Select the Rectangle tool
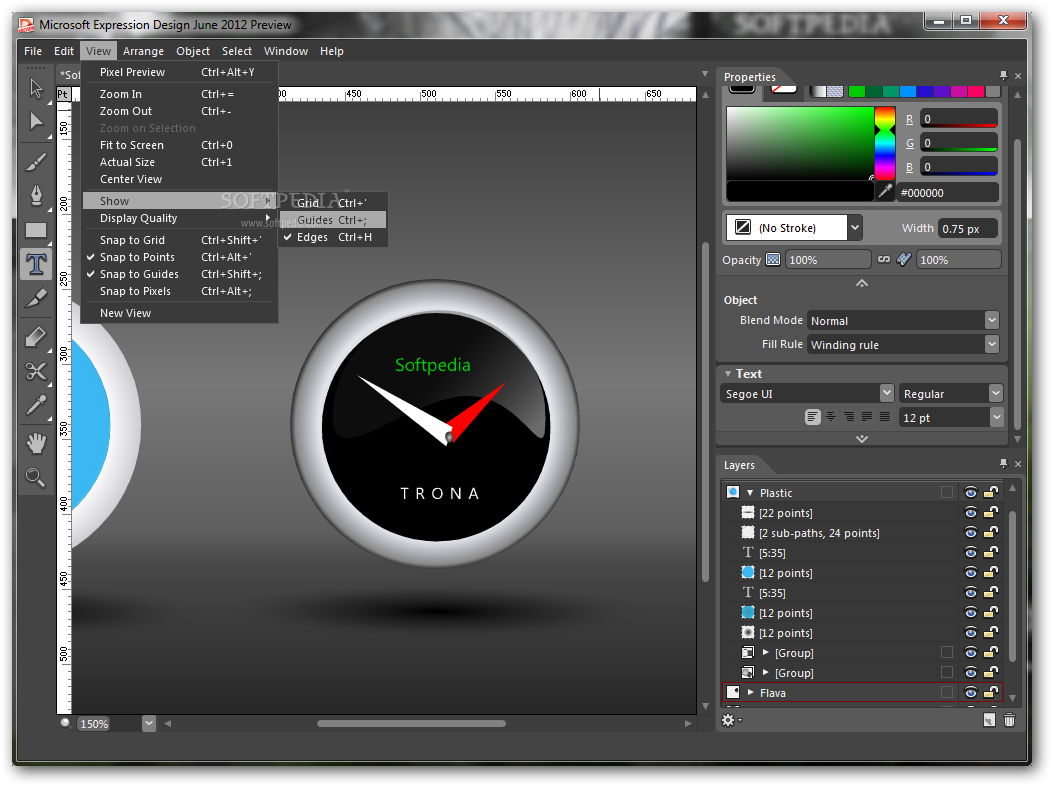 click(36, 231)
